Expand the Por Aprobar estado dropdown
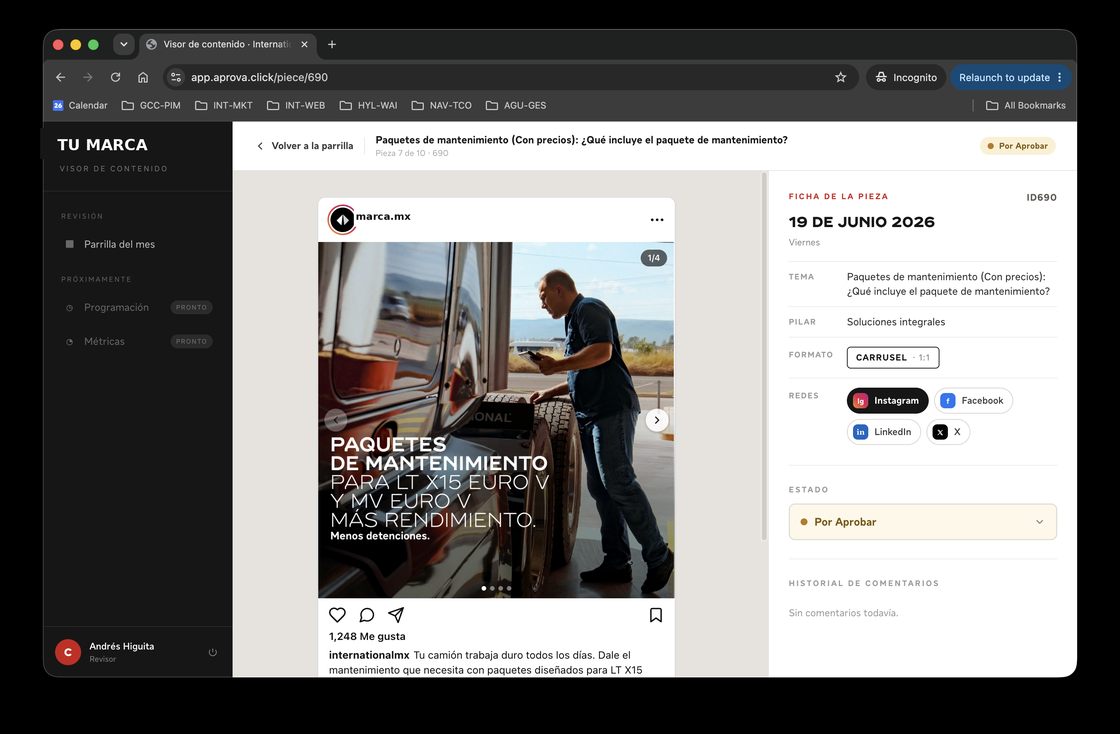Viewport: 1120px width, 734px height. (x=922, y=522)
